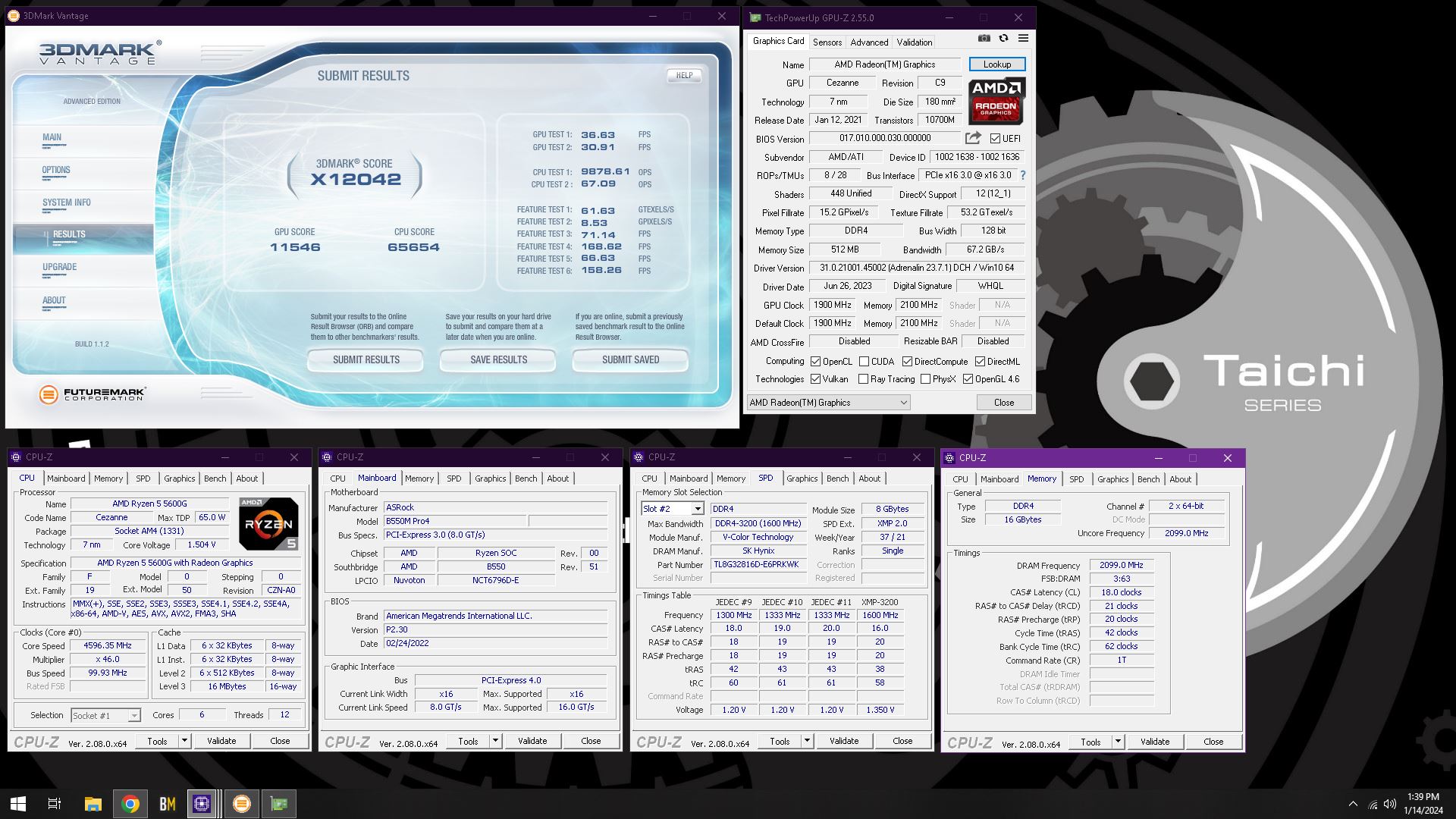Open Options in 3DMark Vantage sidebar

(x=56, y=170)
